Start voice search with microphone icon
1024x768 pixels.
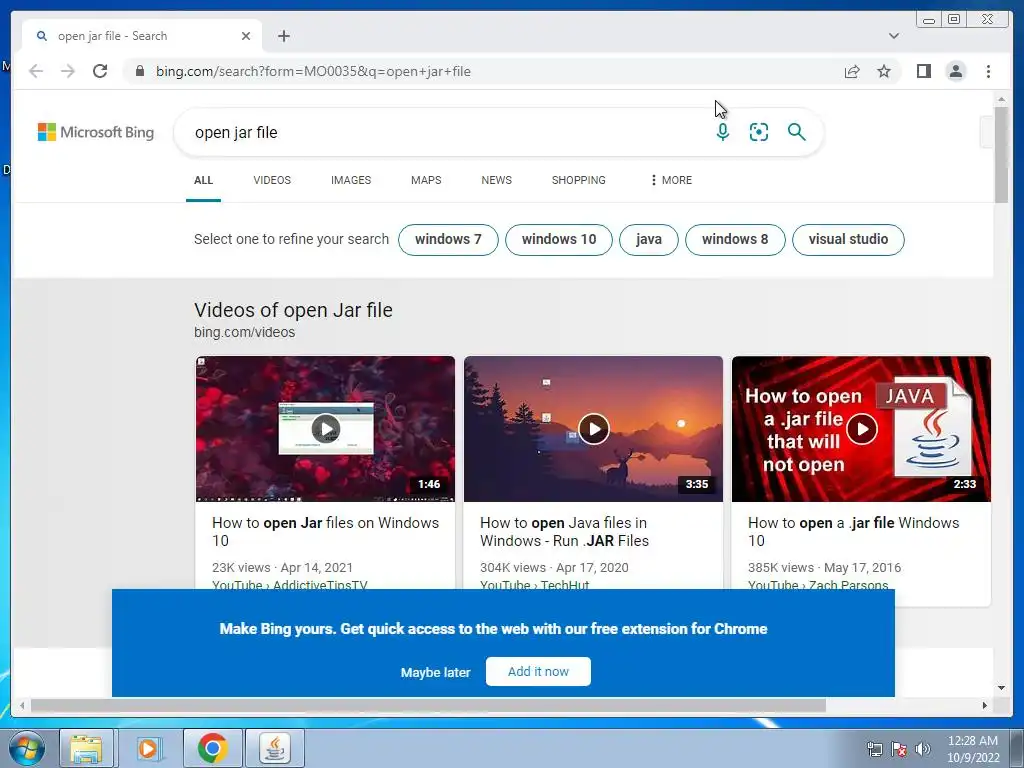tap(722, 132)
